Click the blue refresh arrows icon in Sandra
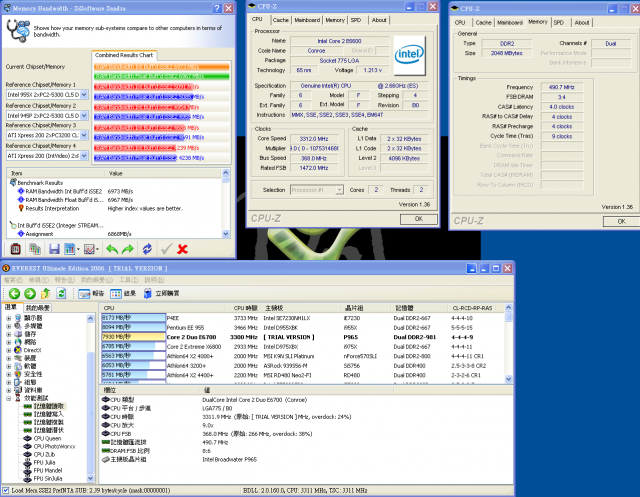 [x=147, y=249]
